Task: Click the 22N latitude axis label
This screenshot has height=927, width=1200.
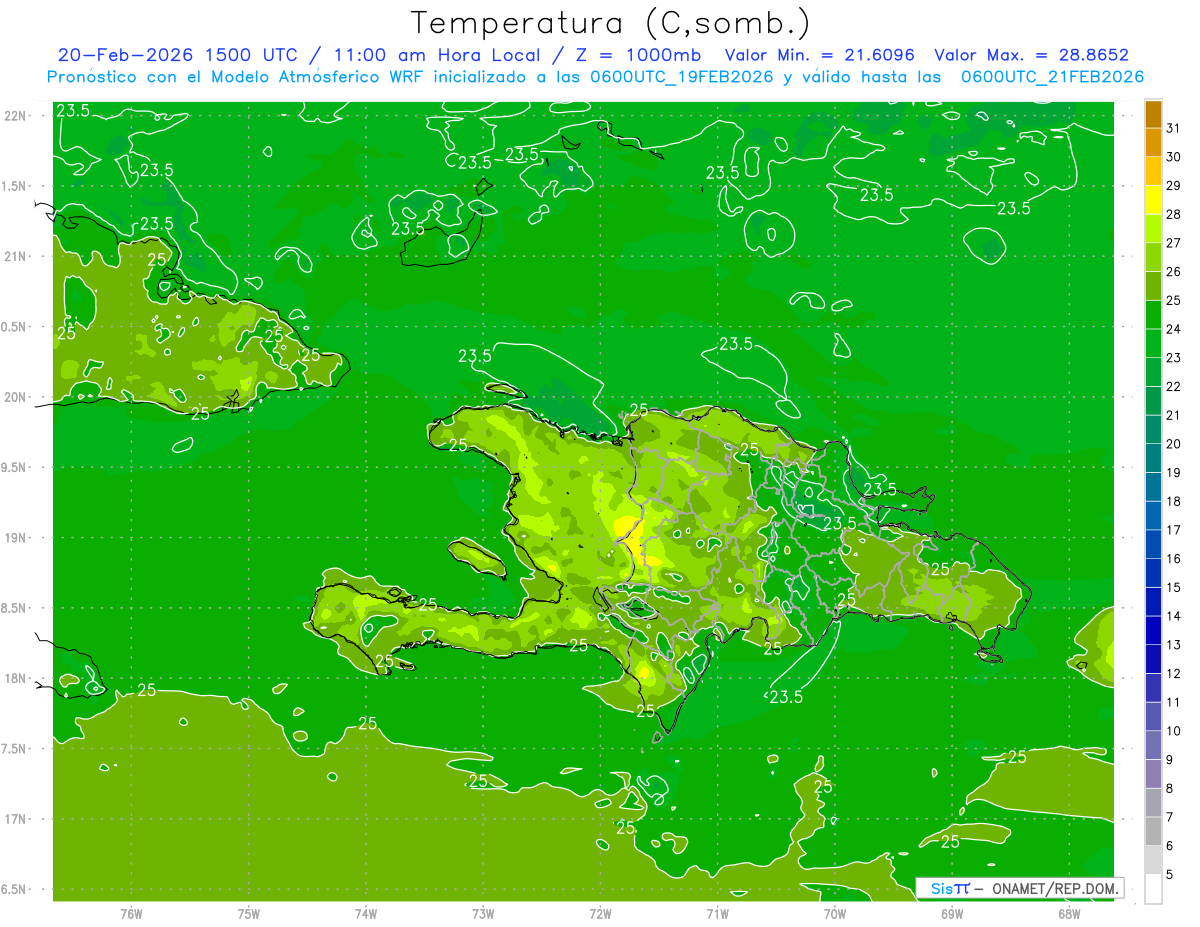Action: click(15, 116)
